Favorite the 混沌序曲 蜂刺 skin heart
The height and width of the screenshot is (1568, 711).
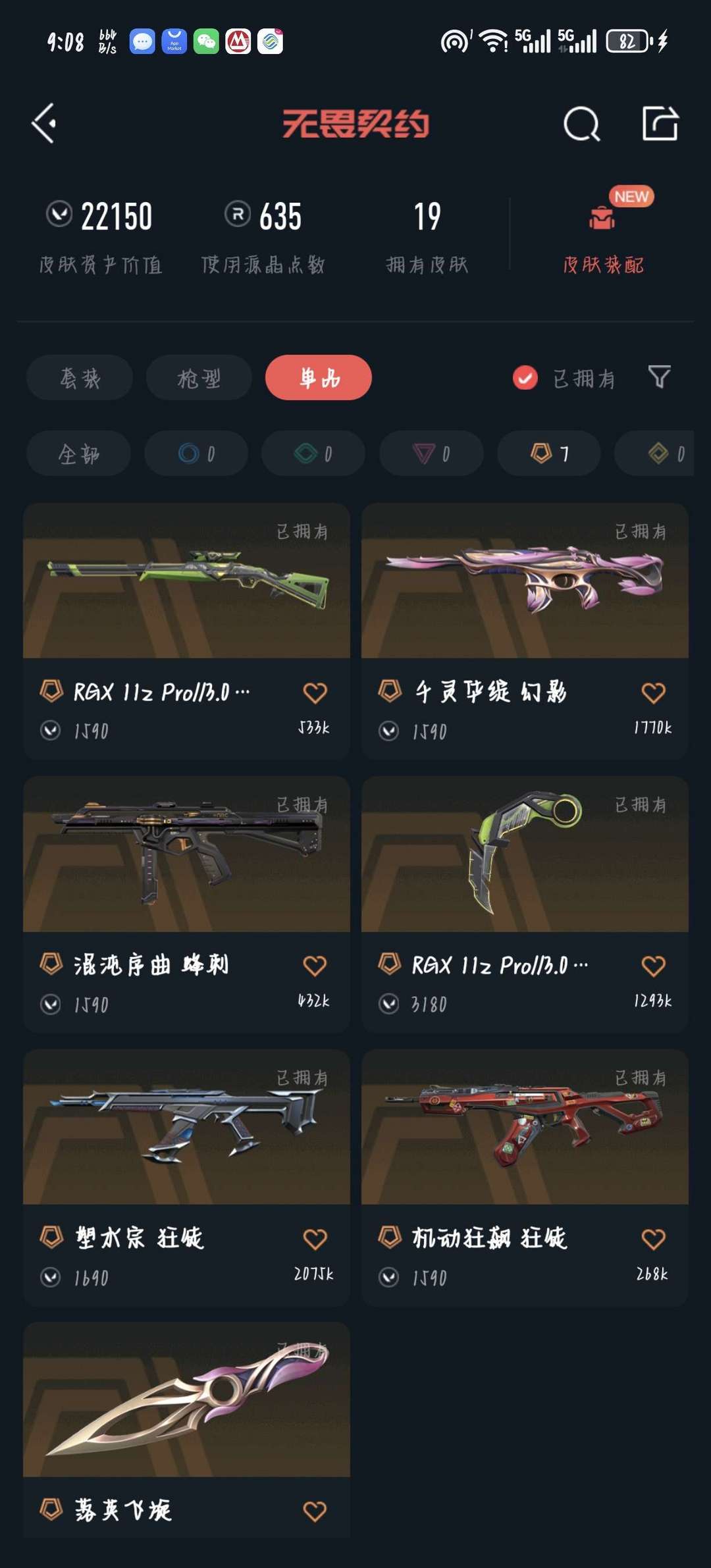point(315,966)
